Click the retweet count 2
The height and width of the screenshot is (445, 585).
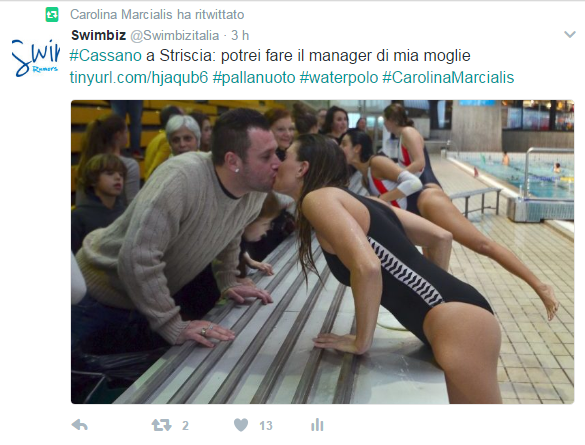click(x=185, y=425)
